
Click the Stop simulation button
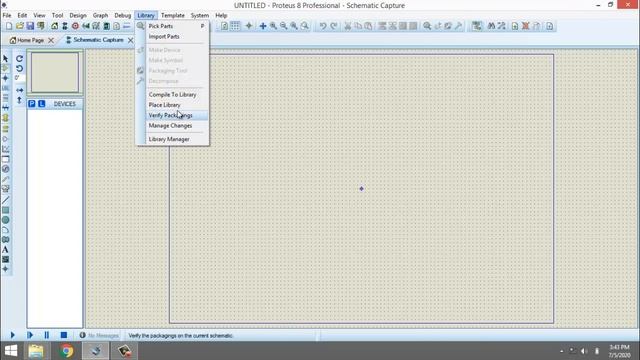coord(64,335)
